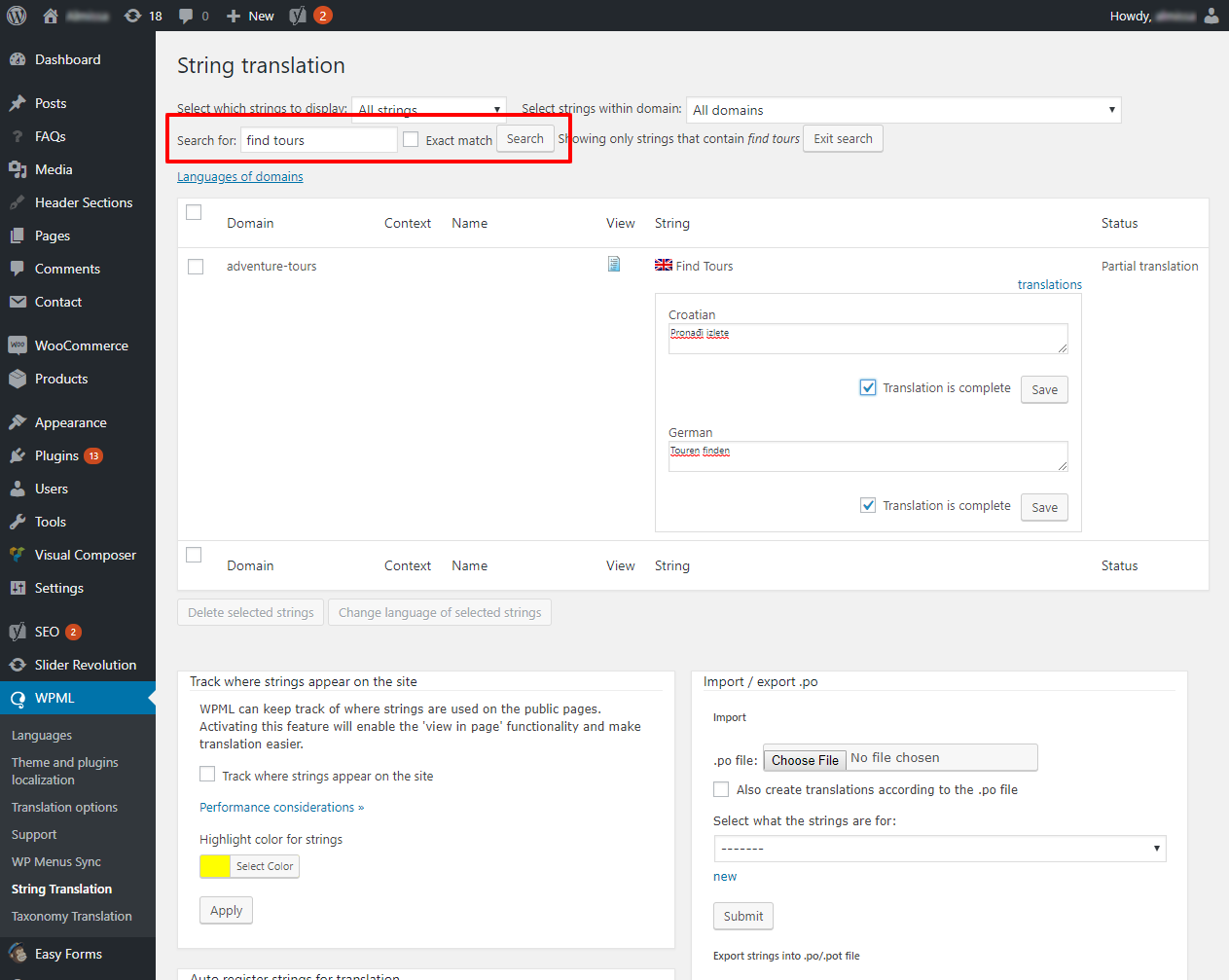Click the view document icon for Find Tours
The height and width of the screenshot is (980, 1229).
614,265
